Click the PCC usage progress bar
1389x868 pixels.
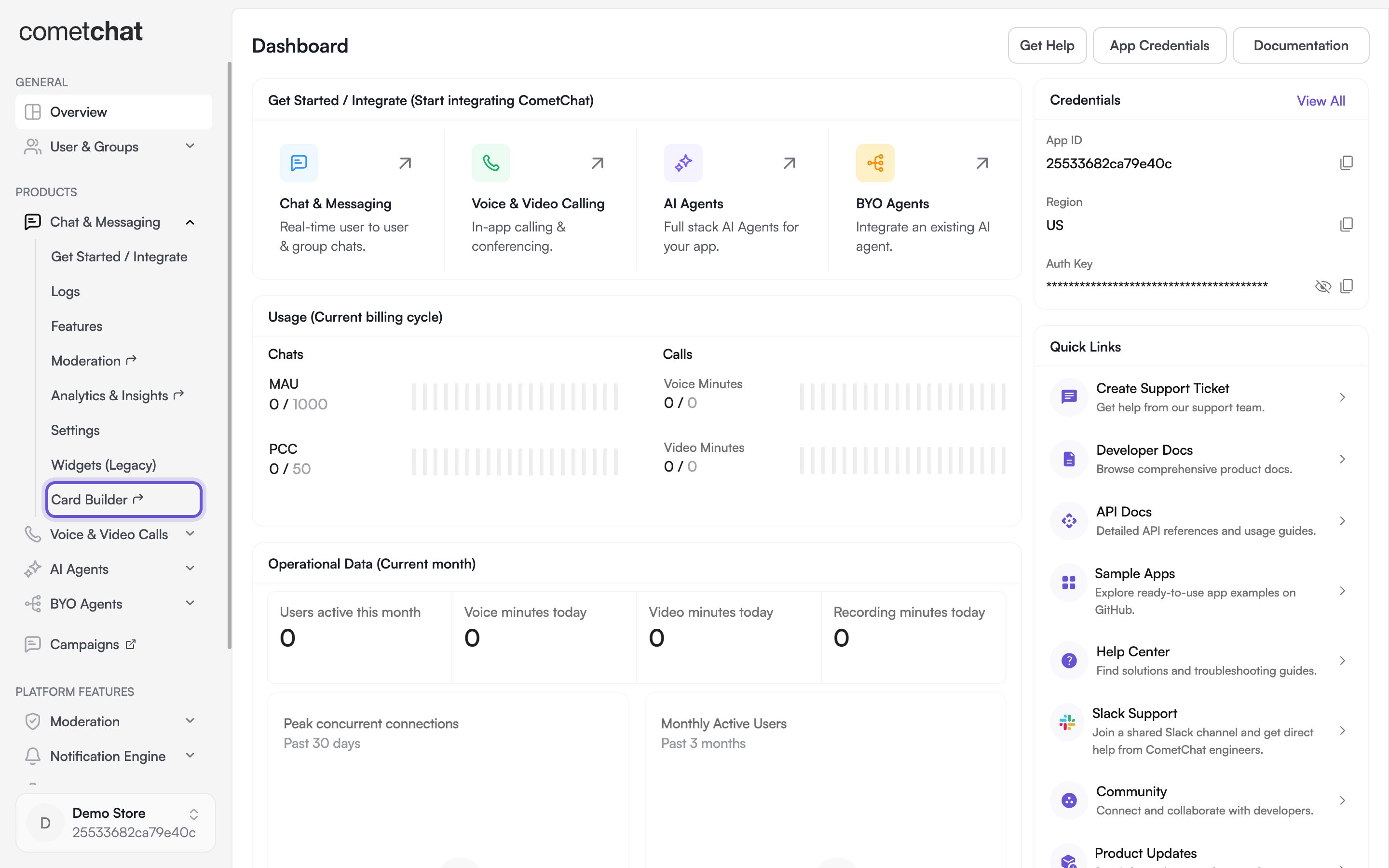coord(515,461)
